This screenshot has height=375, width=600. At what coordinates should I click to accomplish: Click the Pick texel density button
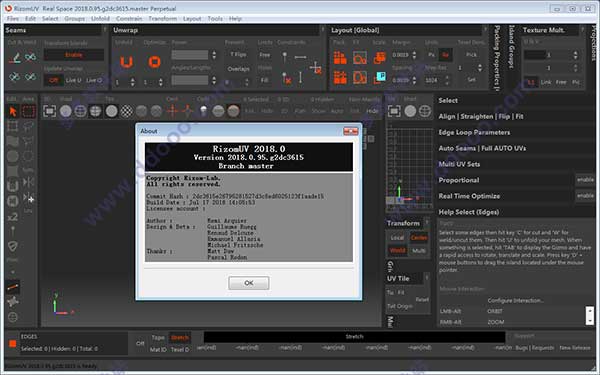[x=471, y=55]
